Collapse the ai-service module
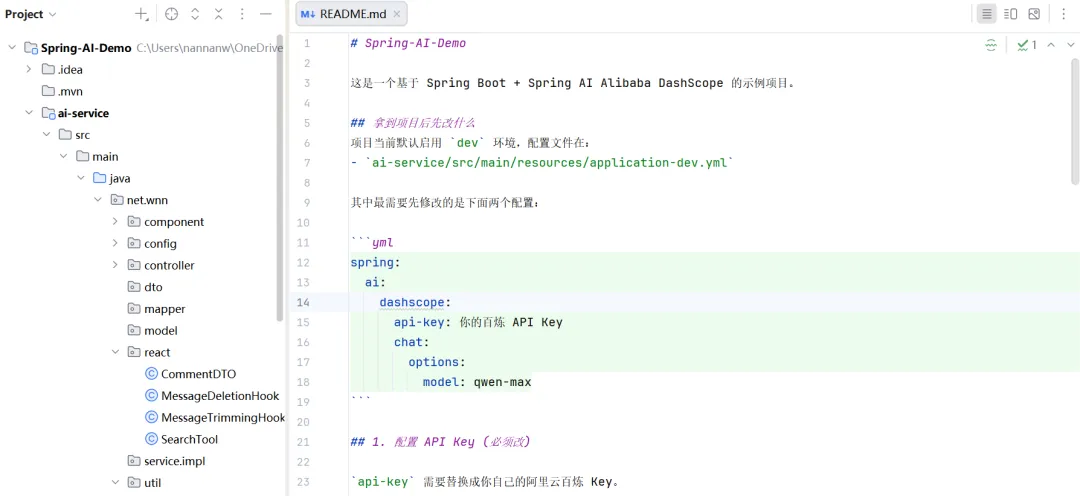Screen dimensions: 1080x496 (28, 113)
